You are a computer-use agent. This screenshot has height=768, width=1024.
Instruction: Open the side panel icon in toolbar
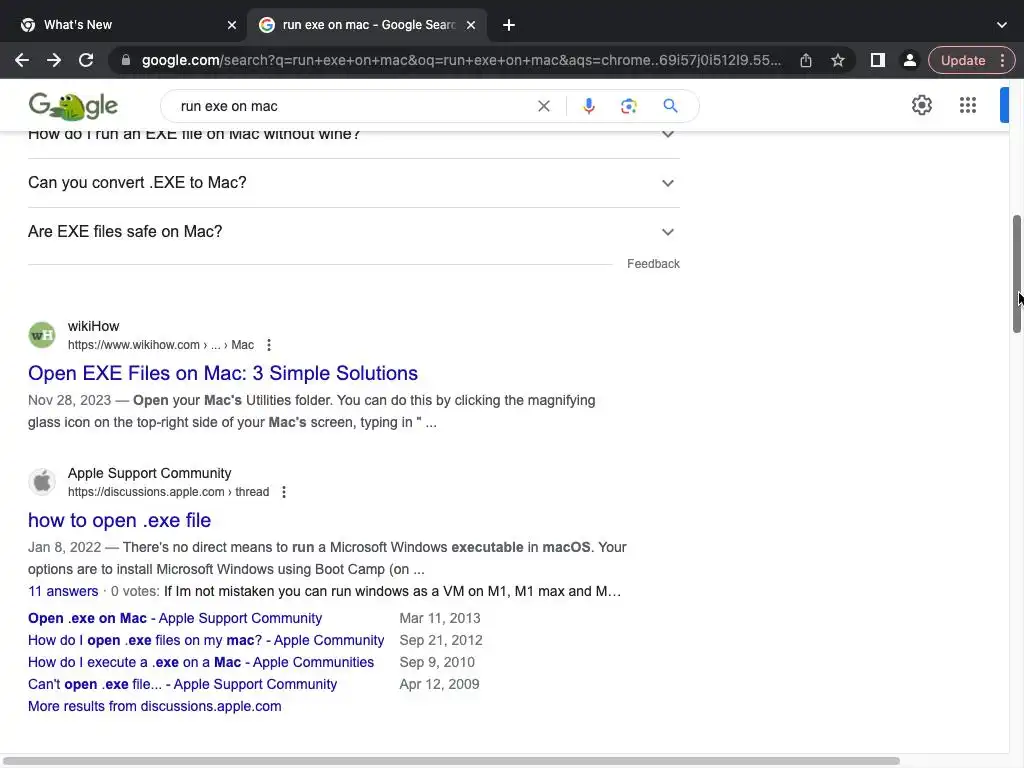878,60
